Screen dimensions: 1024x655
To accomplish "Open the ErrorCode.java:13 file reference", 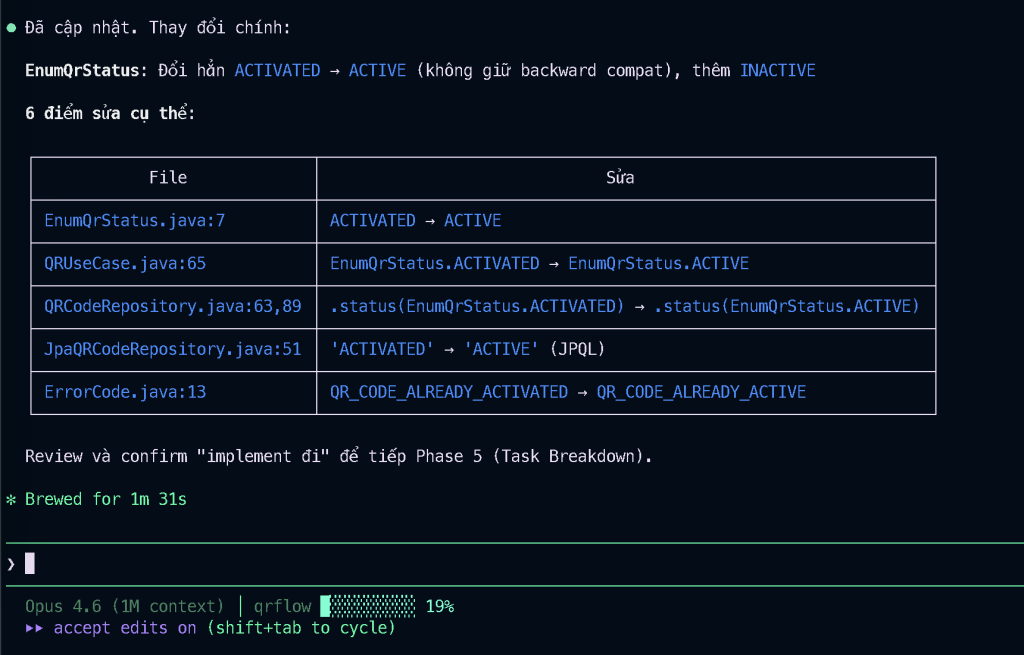I will [125, 392].
